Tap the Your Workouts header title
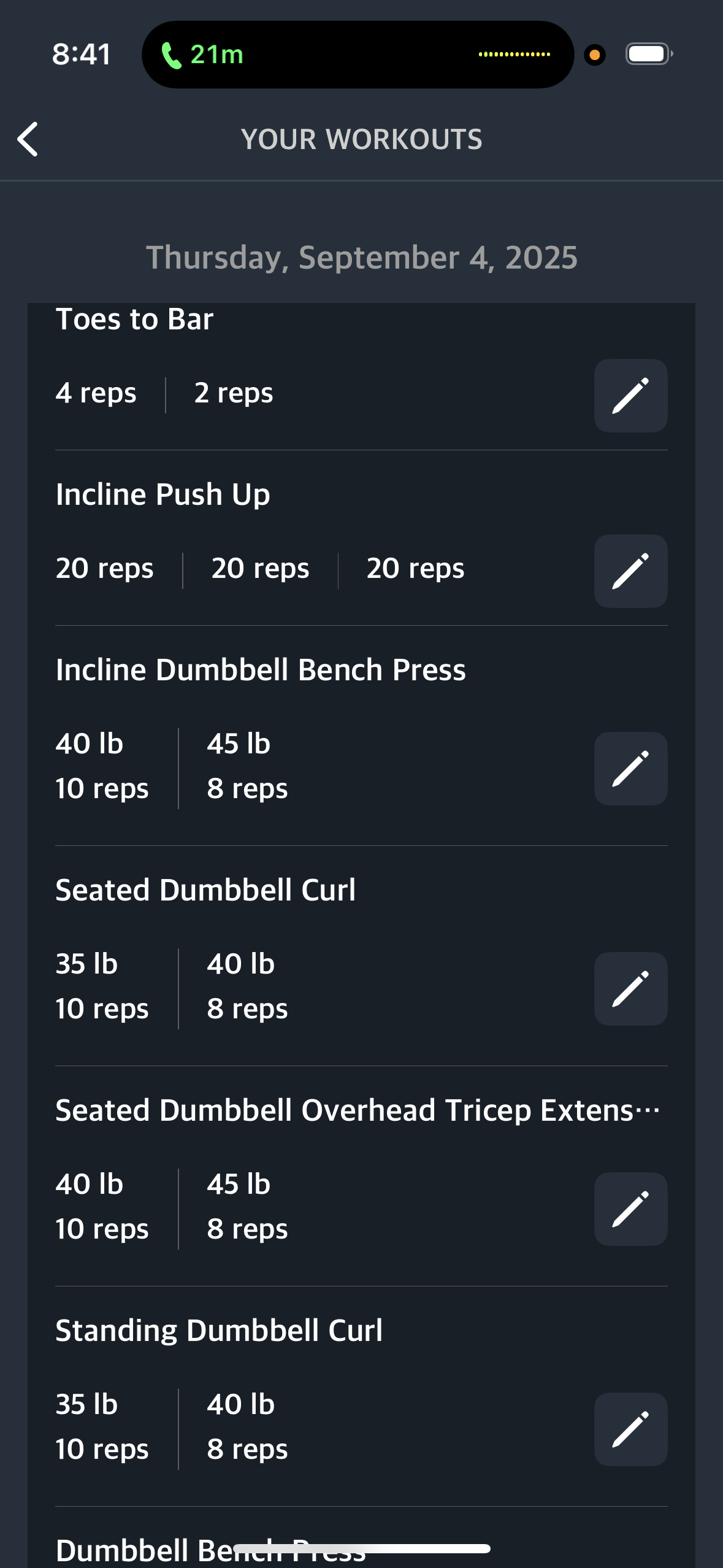The width and height of the screenshot is (723, 1568). (362, 139)
